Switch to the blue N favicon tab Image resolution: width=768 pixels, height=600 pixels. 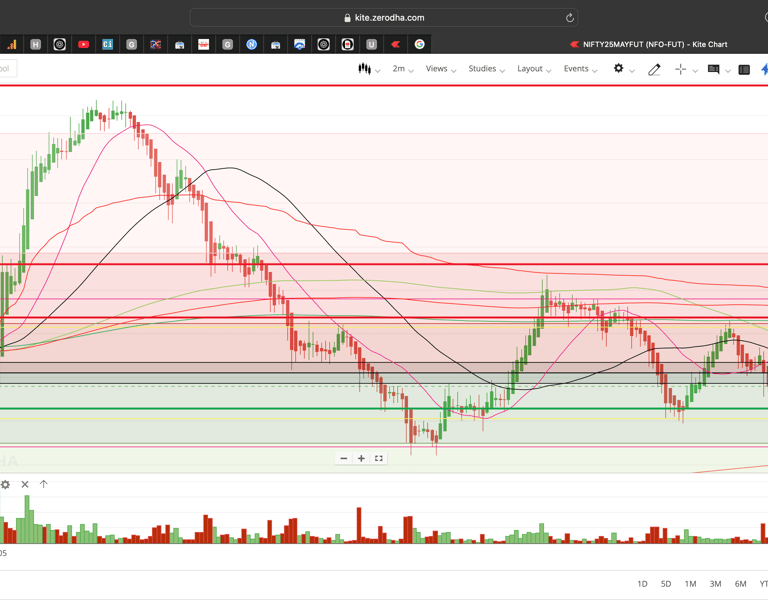coord(251,45)
